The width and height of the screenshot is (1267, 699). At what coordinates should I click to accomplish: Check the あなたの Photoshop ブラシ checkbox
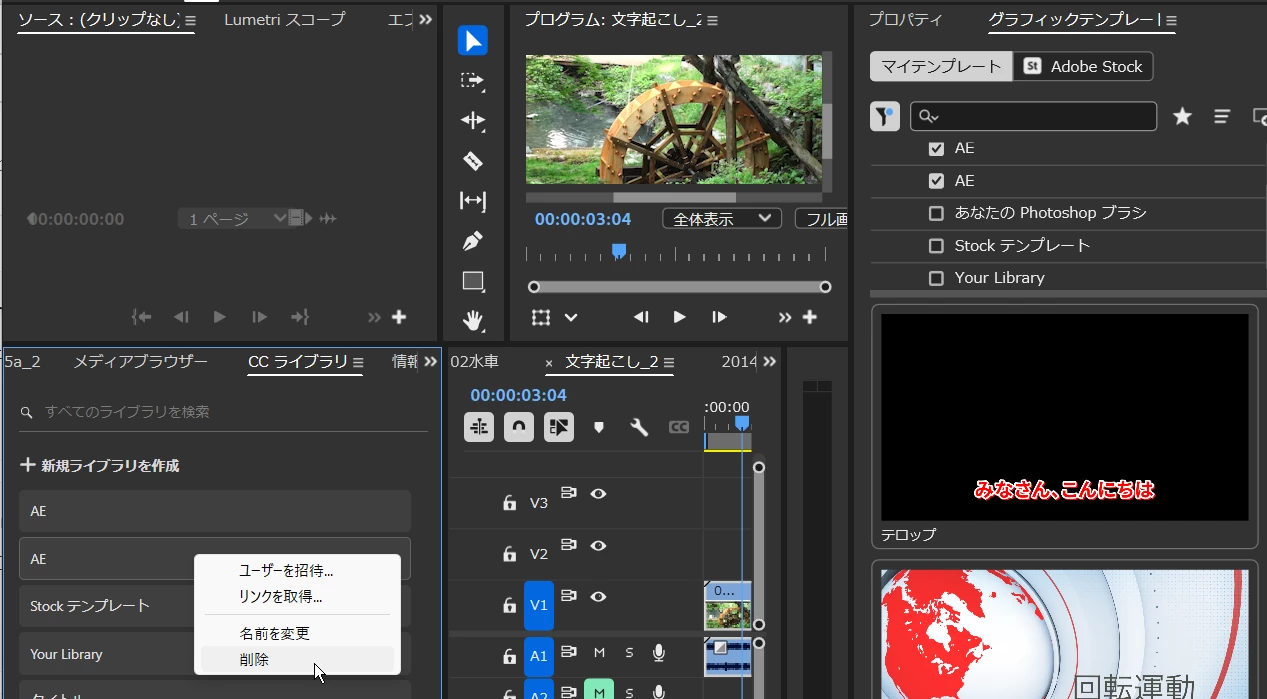point(936,213)
